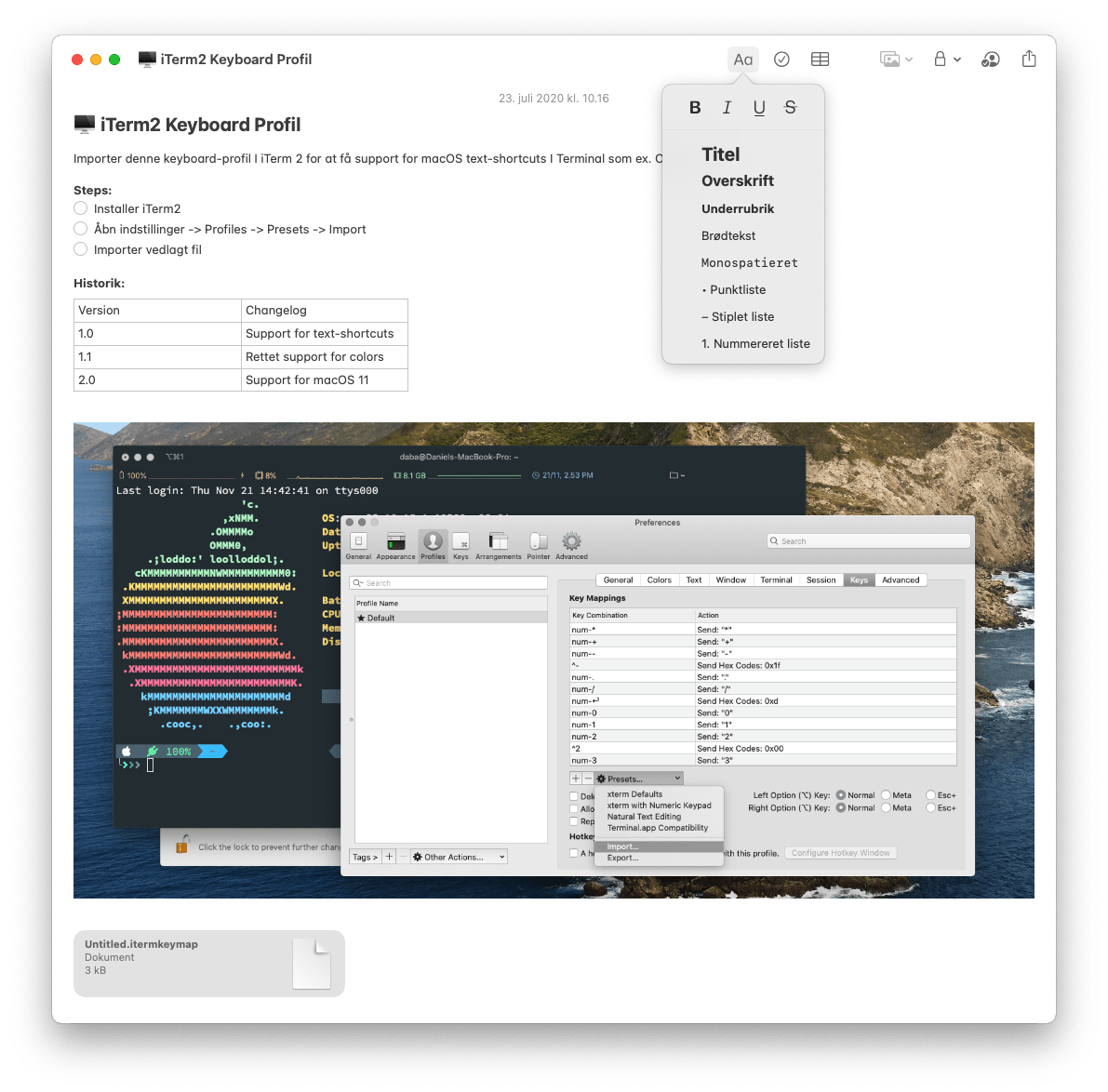Choose the Stiplet liste list style
The height and width of the screenshot is (1092, 1108).
738,316
